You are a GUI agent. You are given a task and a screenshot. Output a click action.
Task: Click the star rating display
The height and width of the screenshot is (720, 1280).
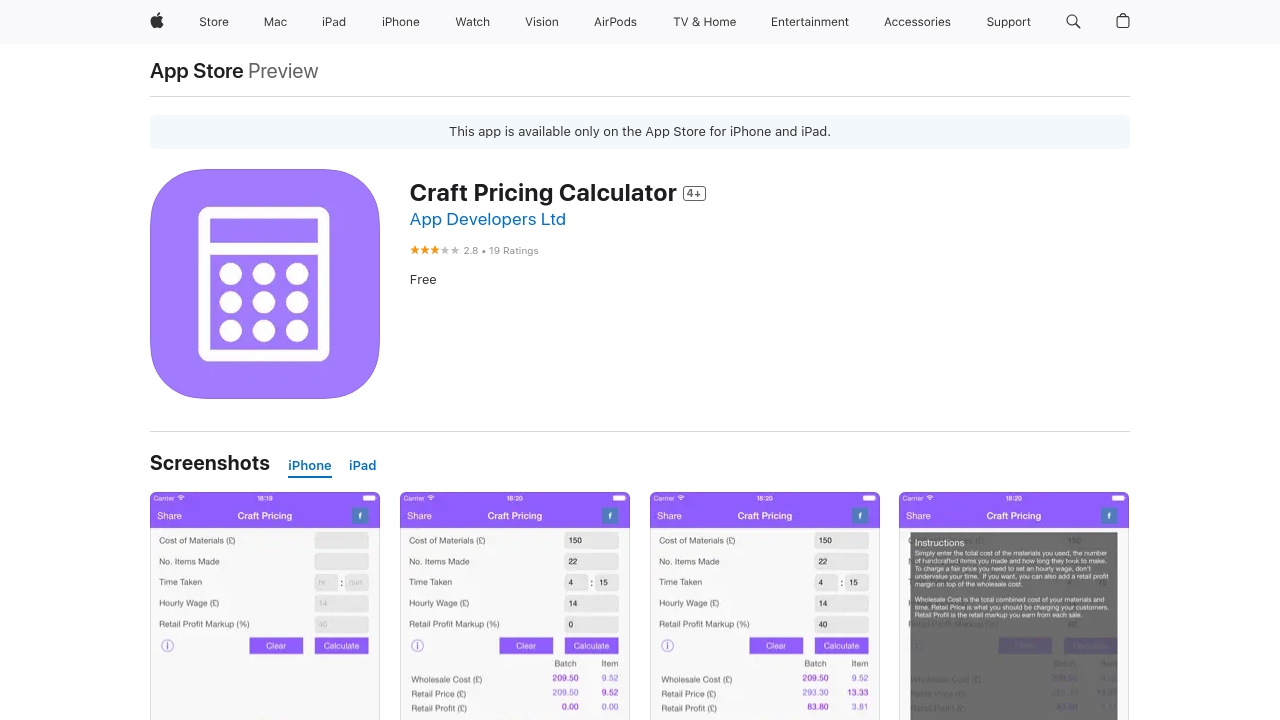[x=435, y=251]
